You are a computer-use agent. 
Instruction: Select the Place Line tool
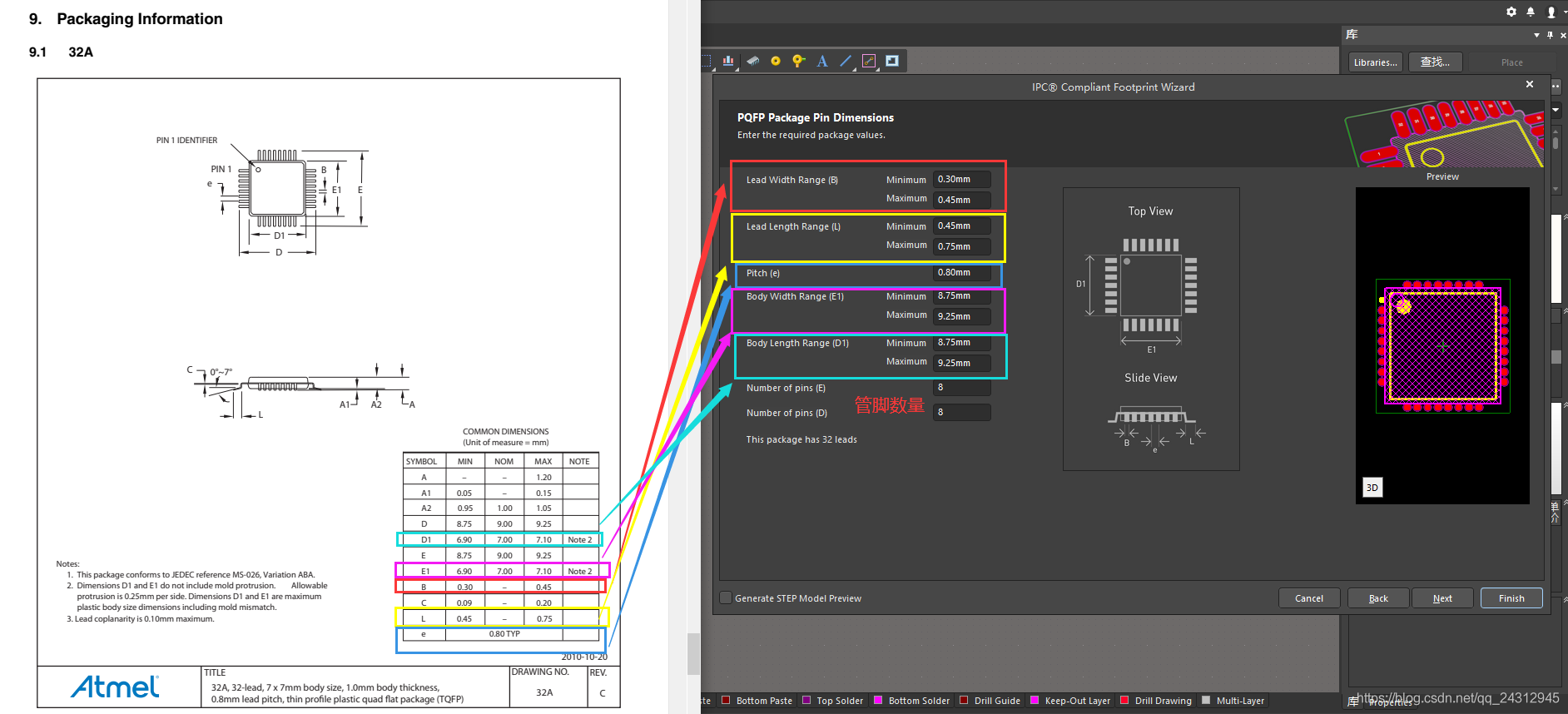pos(846,61)
